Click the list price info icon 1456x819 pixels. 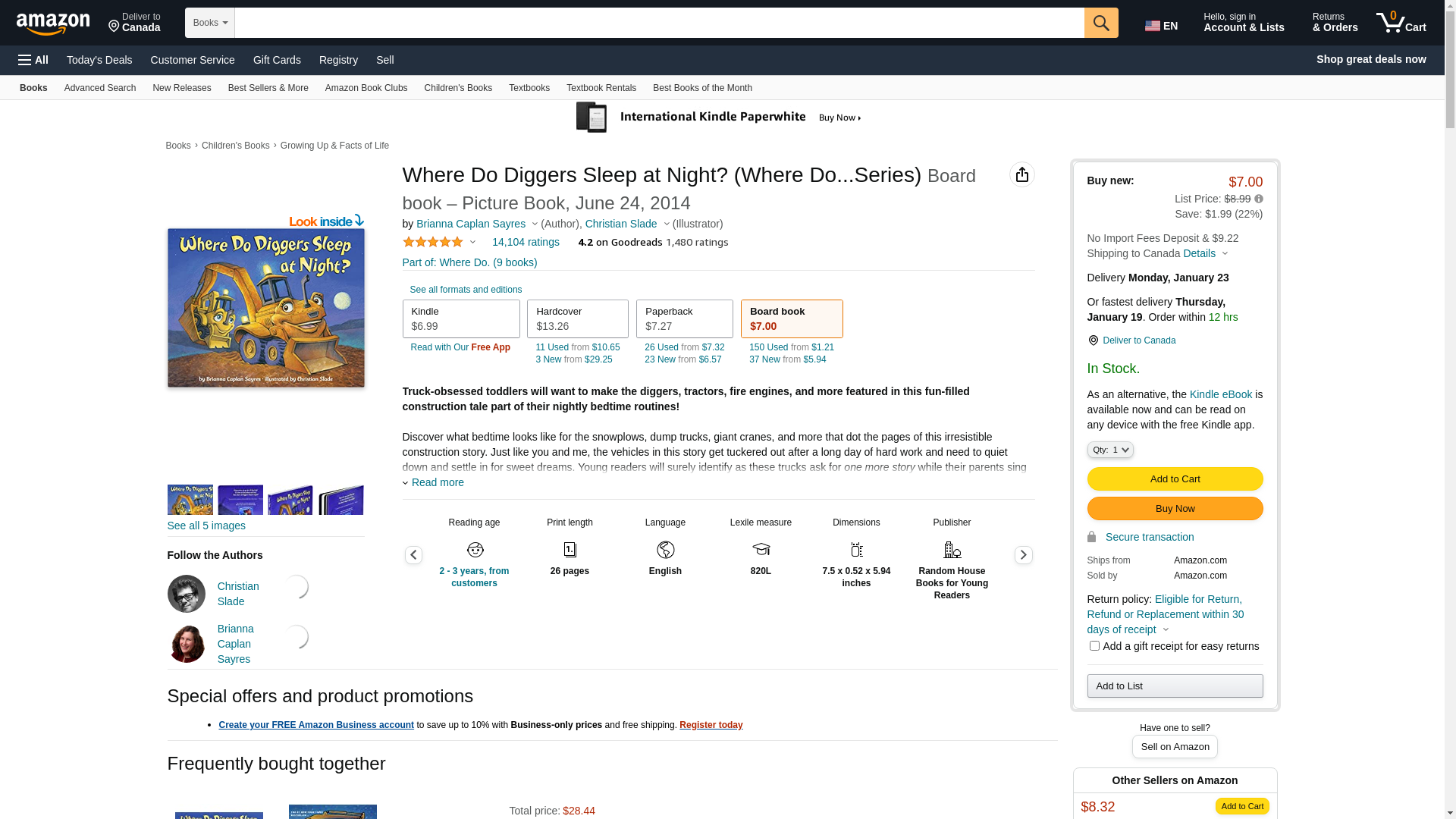(x=1259, y=199)
